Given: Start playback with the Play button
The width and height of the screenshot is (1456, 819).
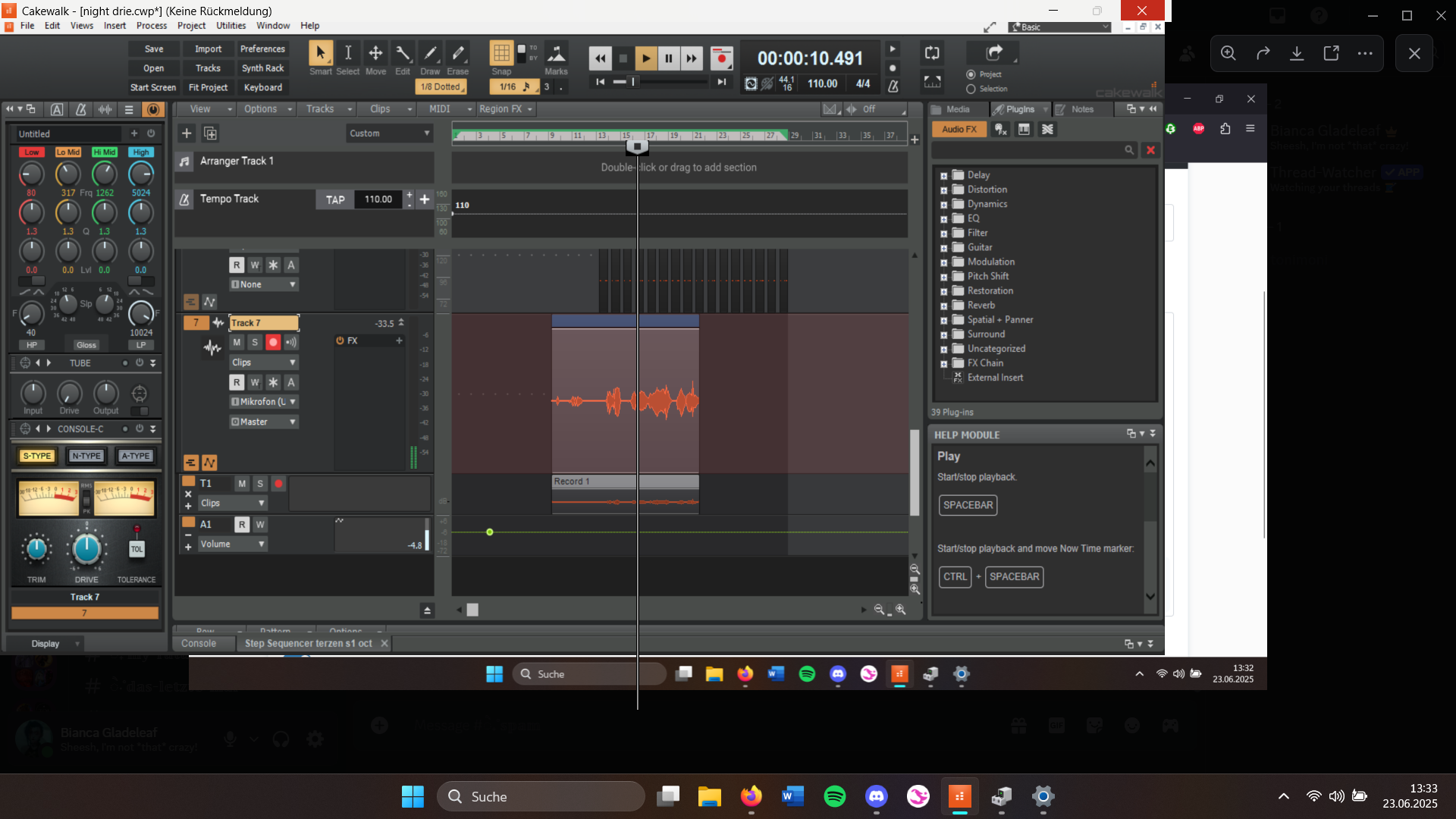Looking at the screenshot, I should pos(645,58).
